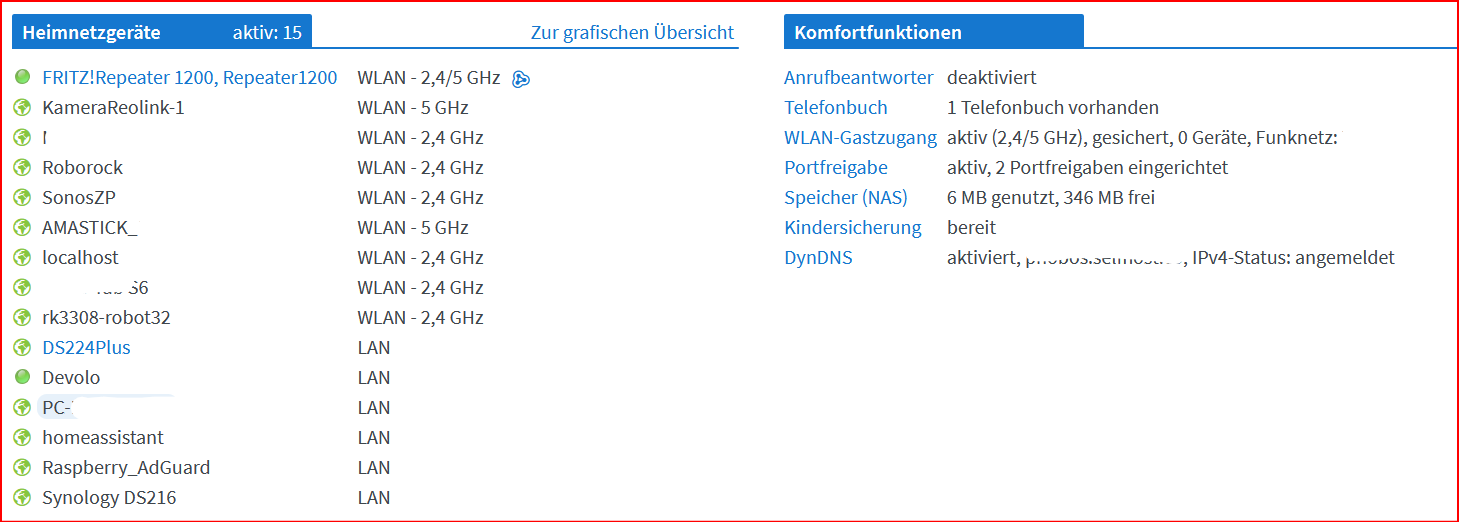
Task: Click the green dot next to Devolo
Action: pyautogui.click(x=23, y=378)
